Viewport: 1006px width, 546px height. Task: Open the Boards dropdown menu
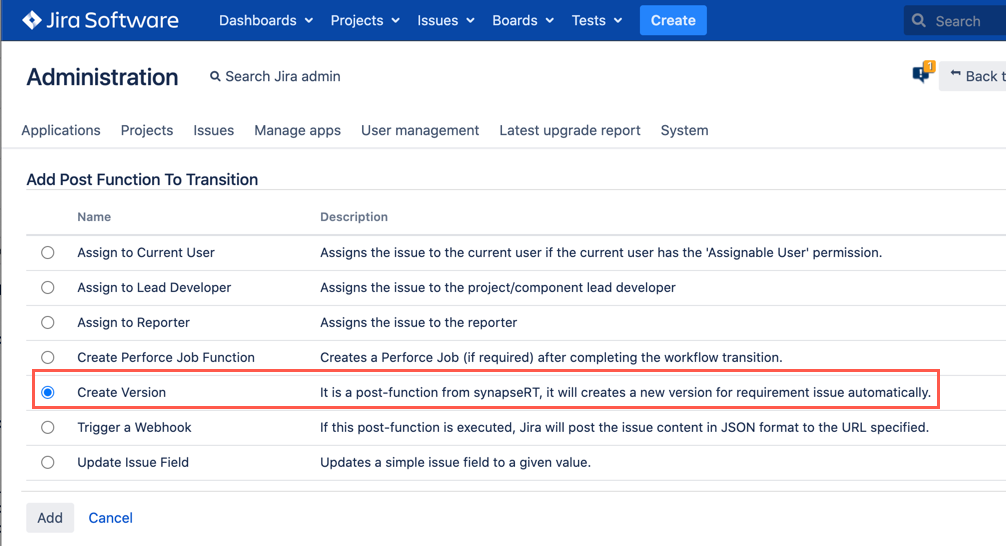click(522, 20)
